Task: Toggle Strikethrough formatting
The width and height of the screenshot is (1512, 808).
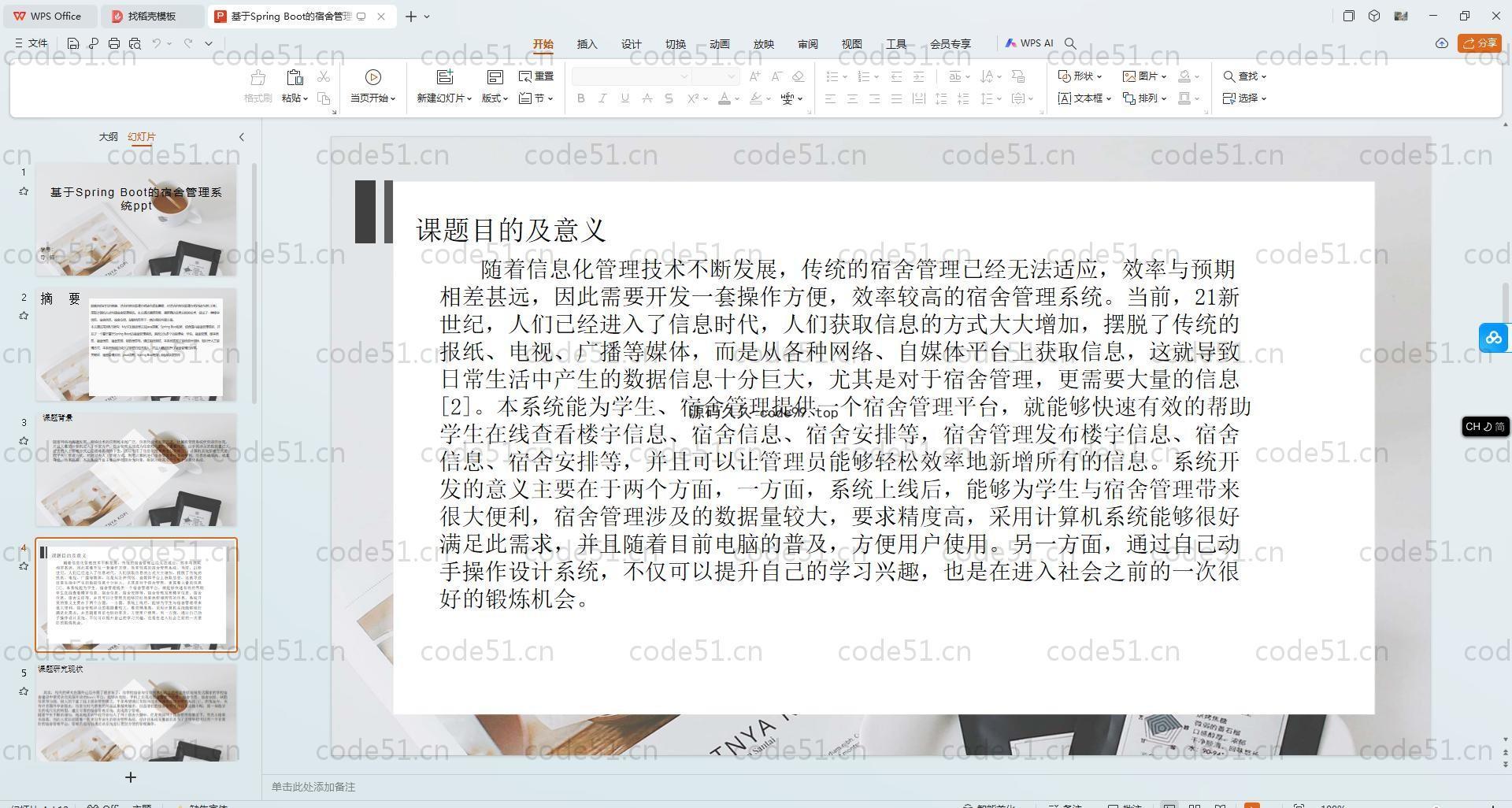Action: [647, 98]
